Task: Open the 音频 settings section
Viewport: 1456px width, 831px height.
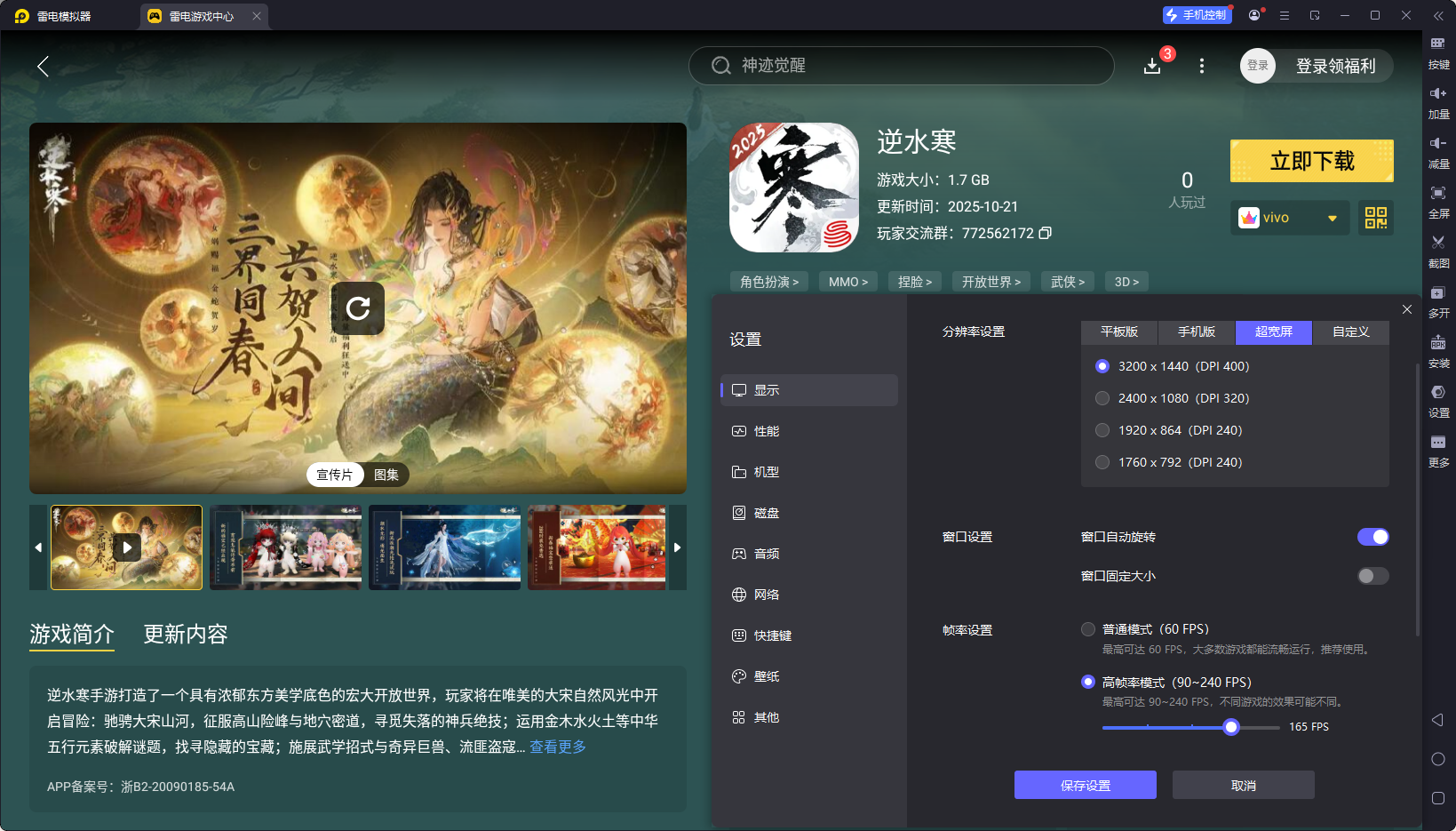Action: pos(809,554)
